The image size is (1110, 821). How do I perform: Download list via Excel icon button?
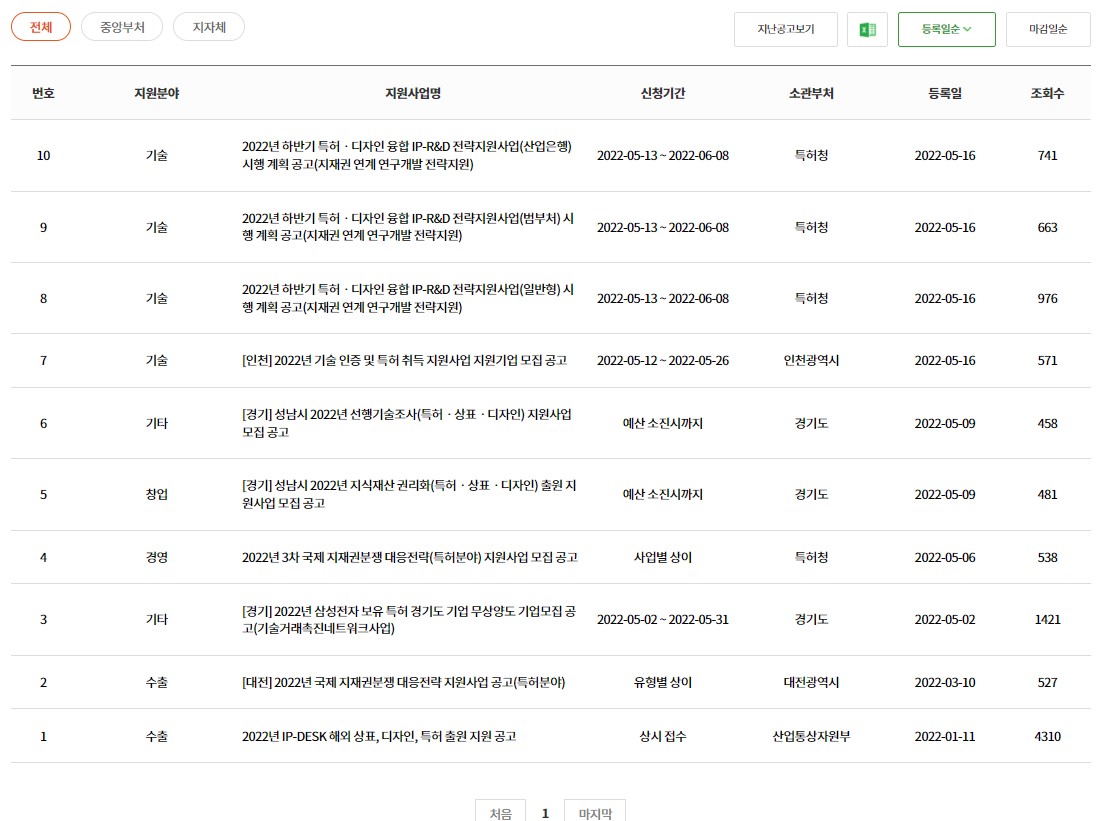[x=867, y=29]
